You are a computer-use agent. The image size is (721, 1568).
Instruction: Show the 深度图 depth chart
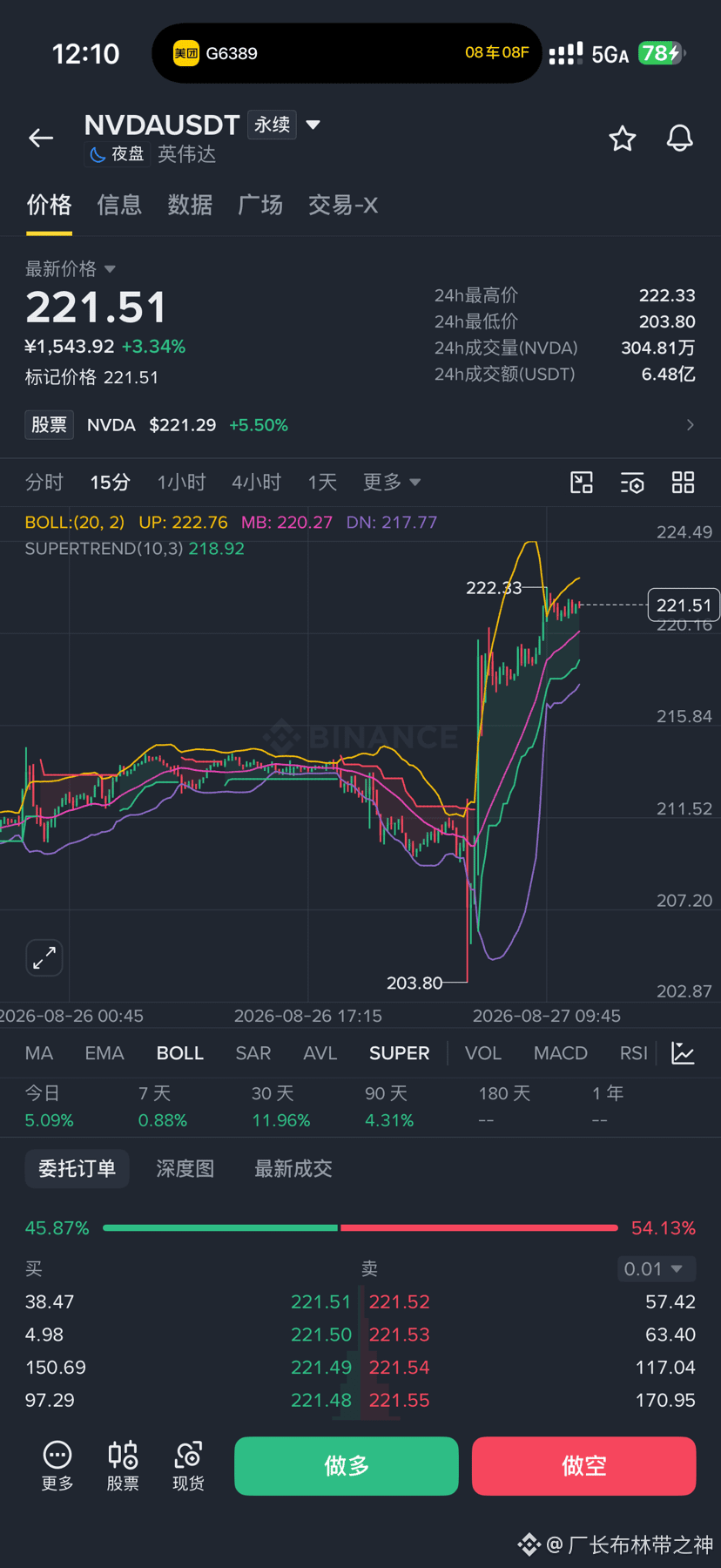coord(185,1168)
